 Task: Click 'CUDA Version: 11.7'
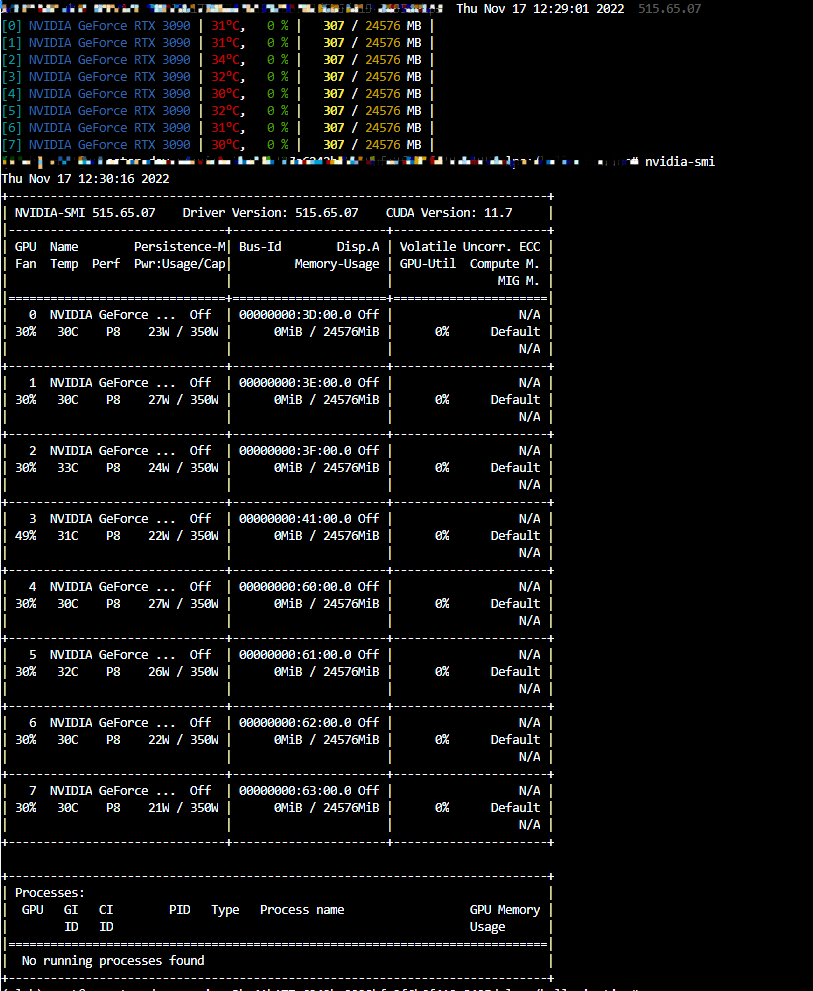tap(449, 213)
